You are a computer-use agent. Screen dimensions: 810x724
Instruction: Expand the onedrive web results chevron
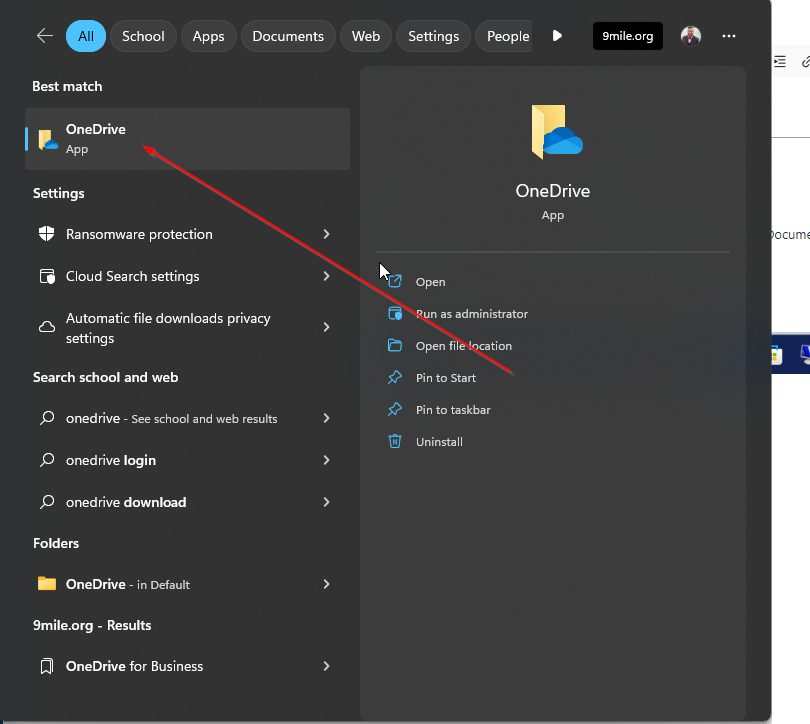pos(326,418)
